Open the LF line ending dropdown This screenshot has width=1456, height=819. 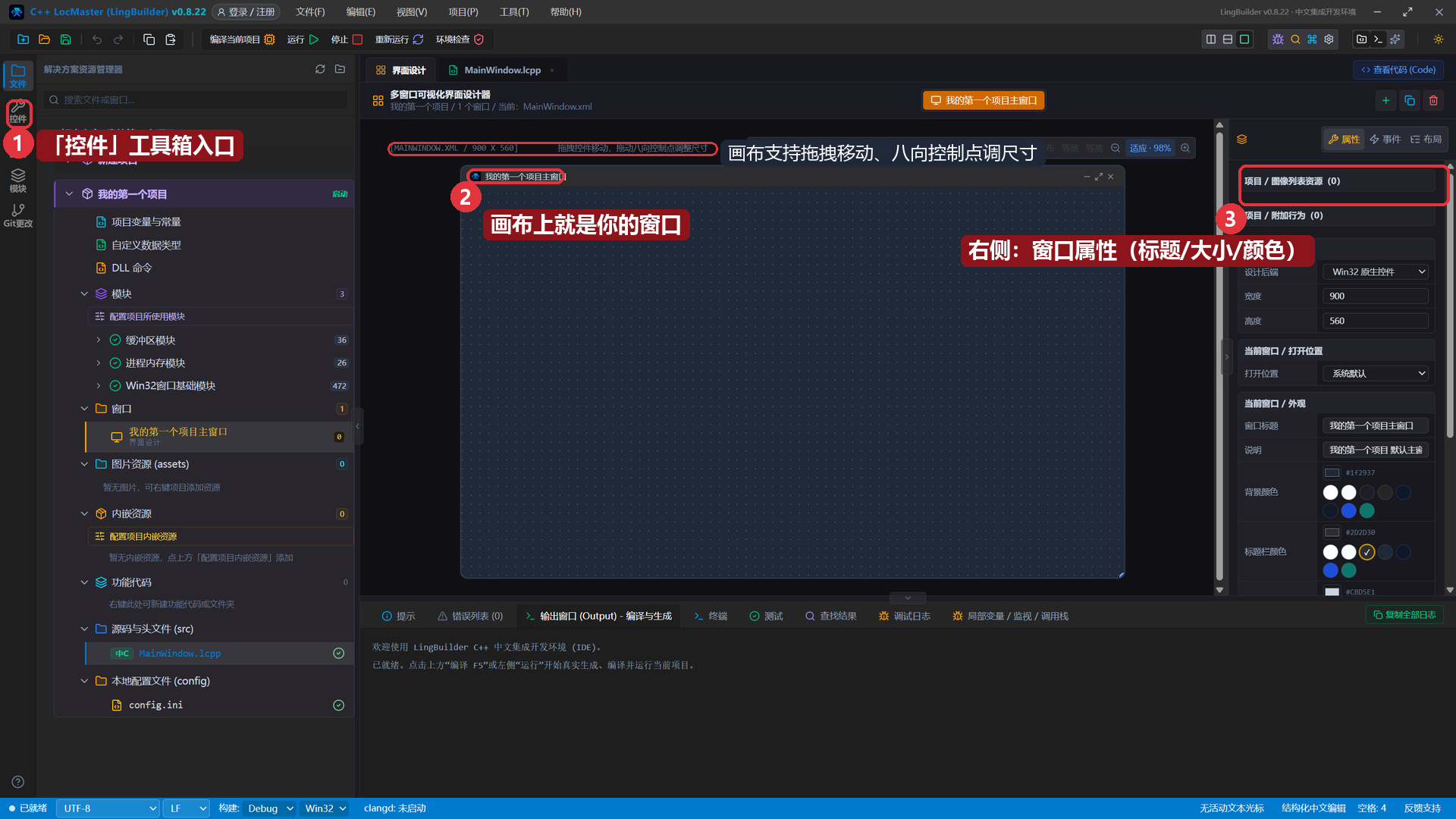(x=186, y=808)
